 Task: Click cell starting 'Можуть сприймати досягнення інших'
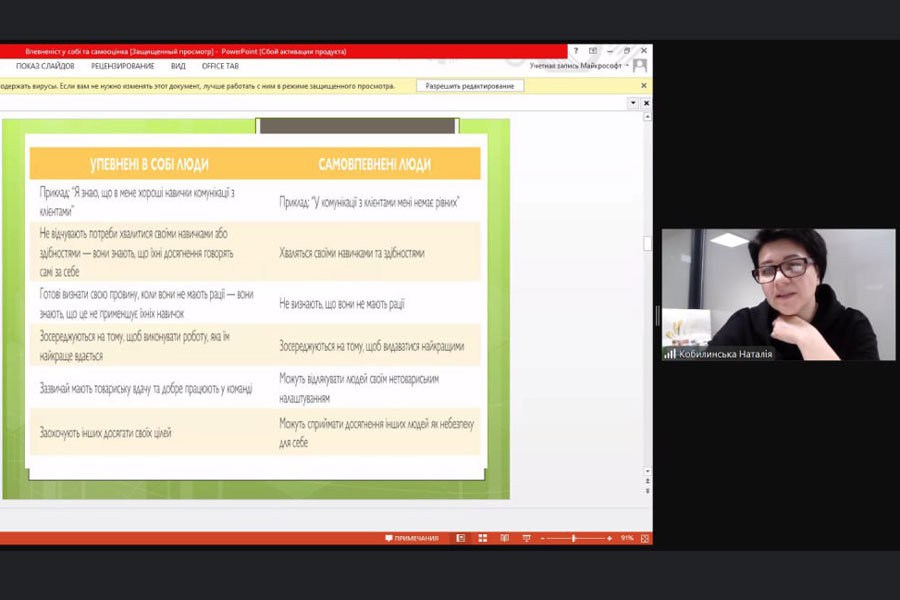[374, 432]
